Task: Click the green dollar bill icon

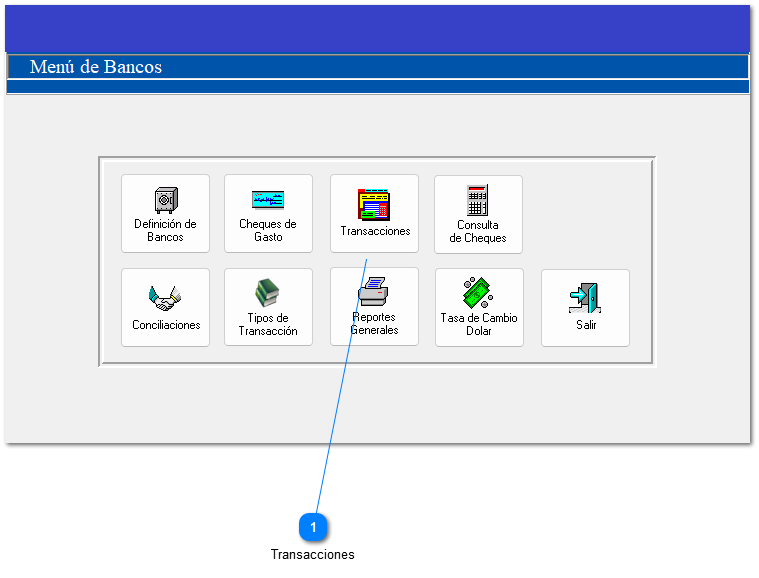Action: point(478,293)
